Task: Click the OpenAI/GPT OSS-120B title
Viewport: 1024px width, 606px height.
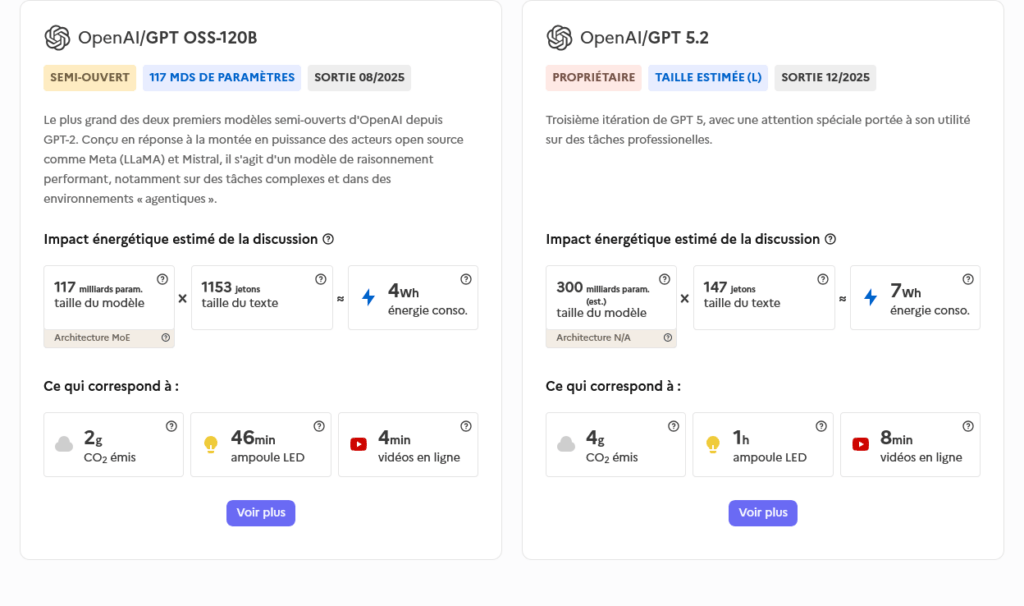Action: pos(167,38)
